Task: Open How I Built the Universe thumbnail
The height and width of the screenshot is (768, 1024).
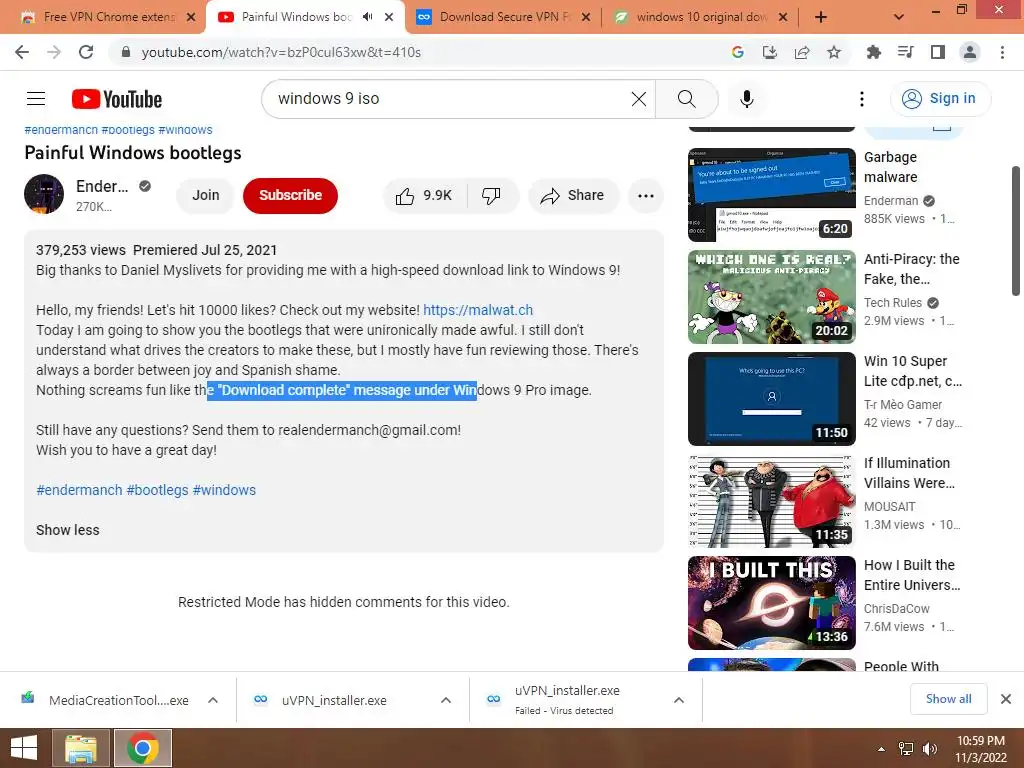Action: tap(771, 603)
